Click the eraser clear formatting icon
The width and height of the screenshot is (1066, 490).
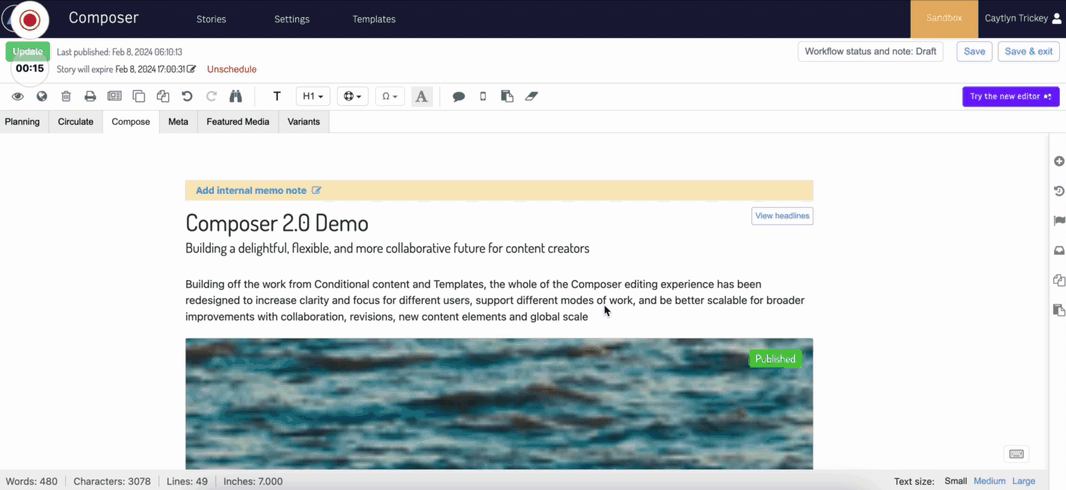click(x=532, y=97)
